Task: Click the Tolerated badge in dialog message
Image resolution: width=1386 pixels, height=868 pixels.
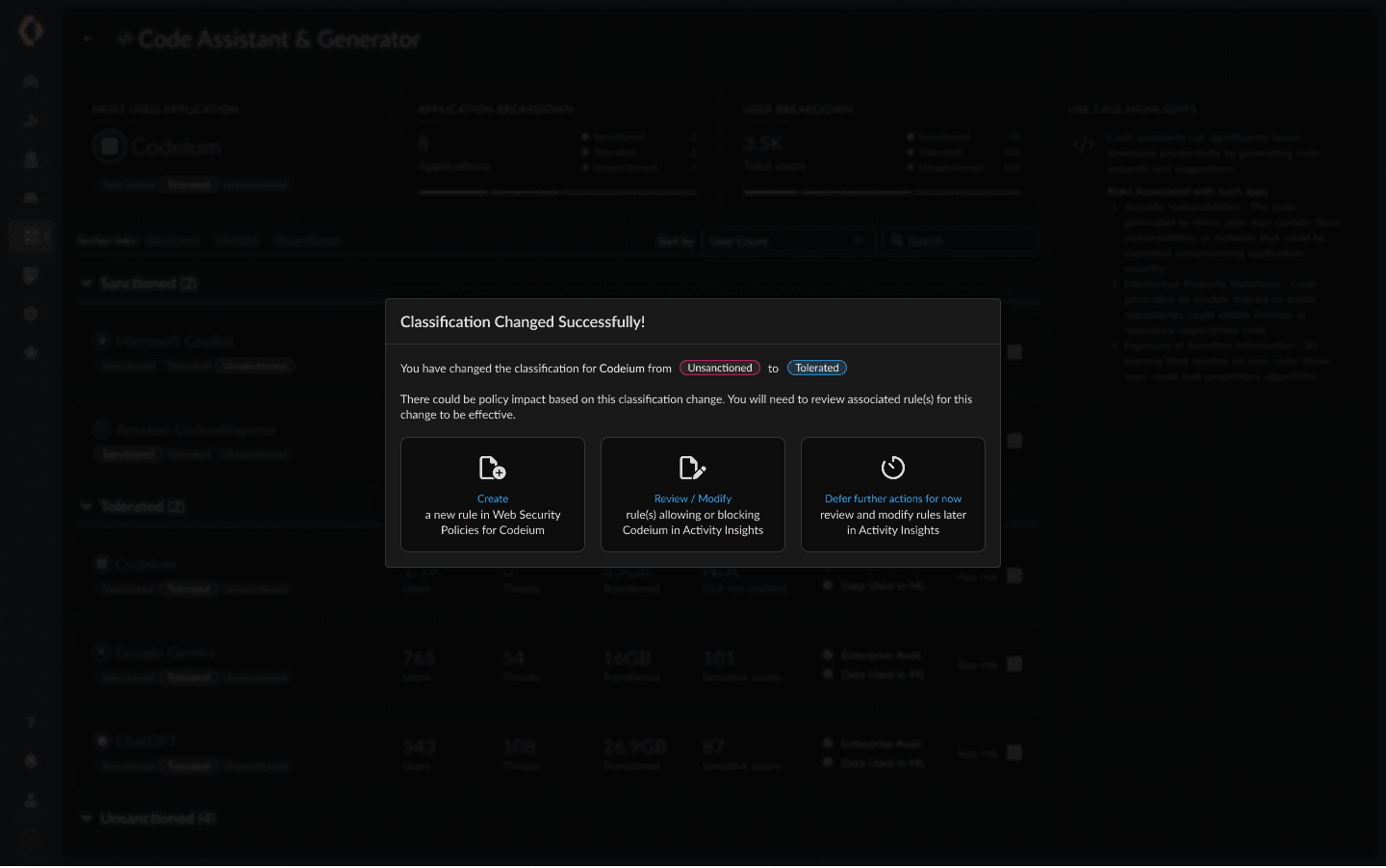Action: click(817, 368)
